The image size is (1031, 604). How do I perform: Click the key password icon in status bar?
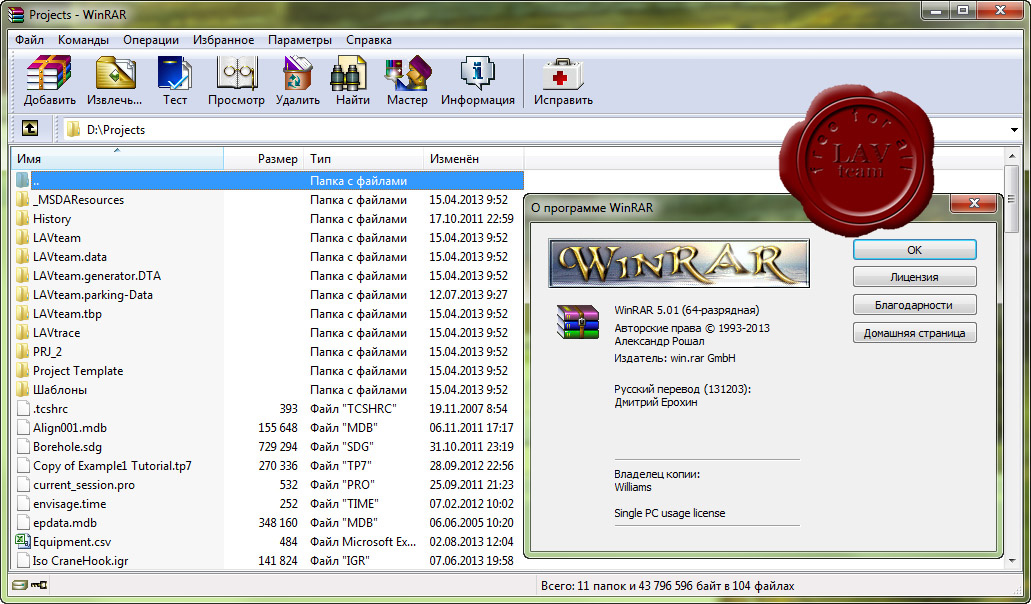tap(39, 585)
